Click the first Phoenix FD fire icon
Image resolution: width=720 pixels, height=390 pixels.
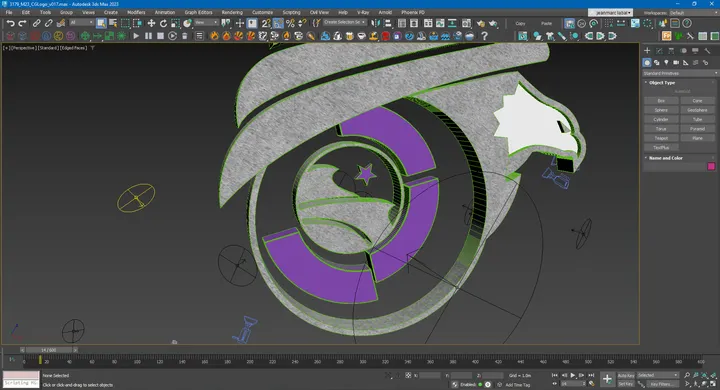click(x=214, y=36)
